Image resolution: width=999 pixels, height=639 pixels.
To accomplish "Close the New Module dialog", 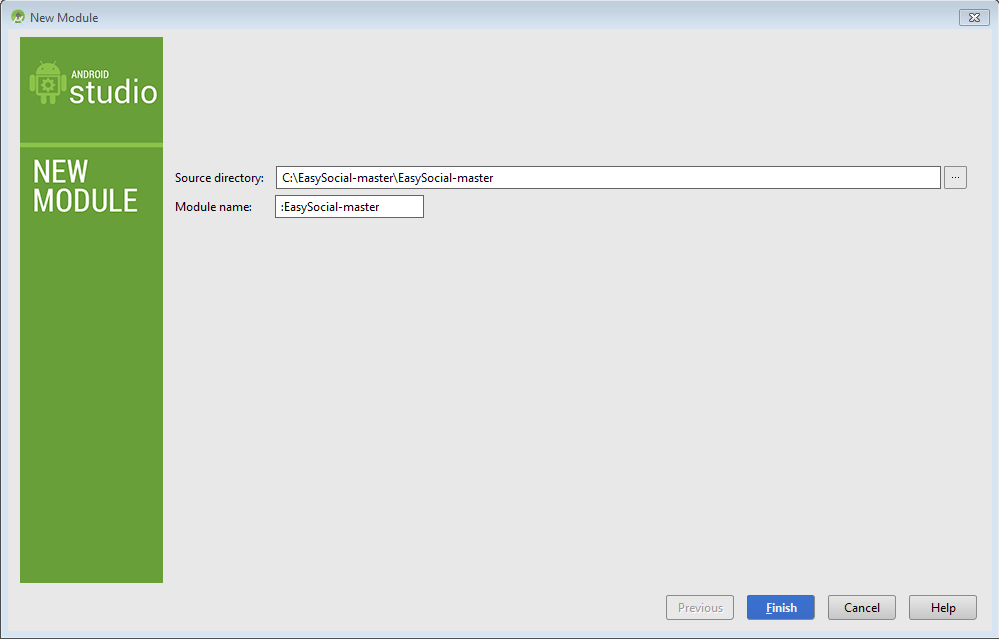I will click(974, 17).
